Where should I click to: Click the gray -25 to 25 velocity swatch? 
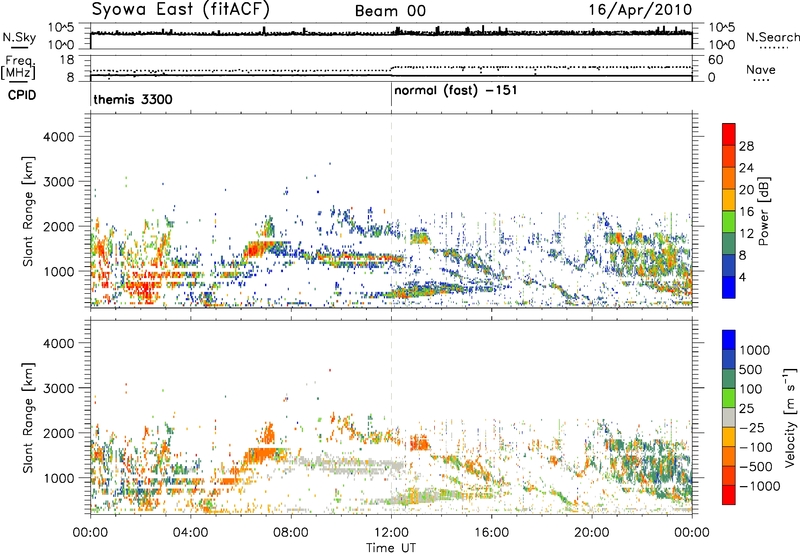pyautogui.click(x=729, y=418)
